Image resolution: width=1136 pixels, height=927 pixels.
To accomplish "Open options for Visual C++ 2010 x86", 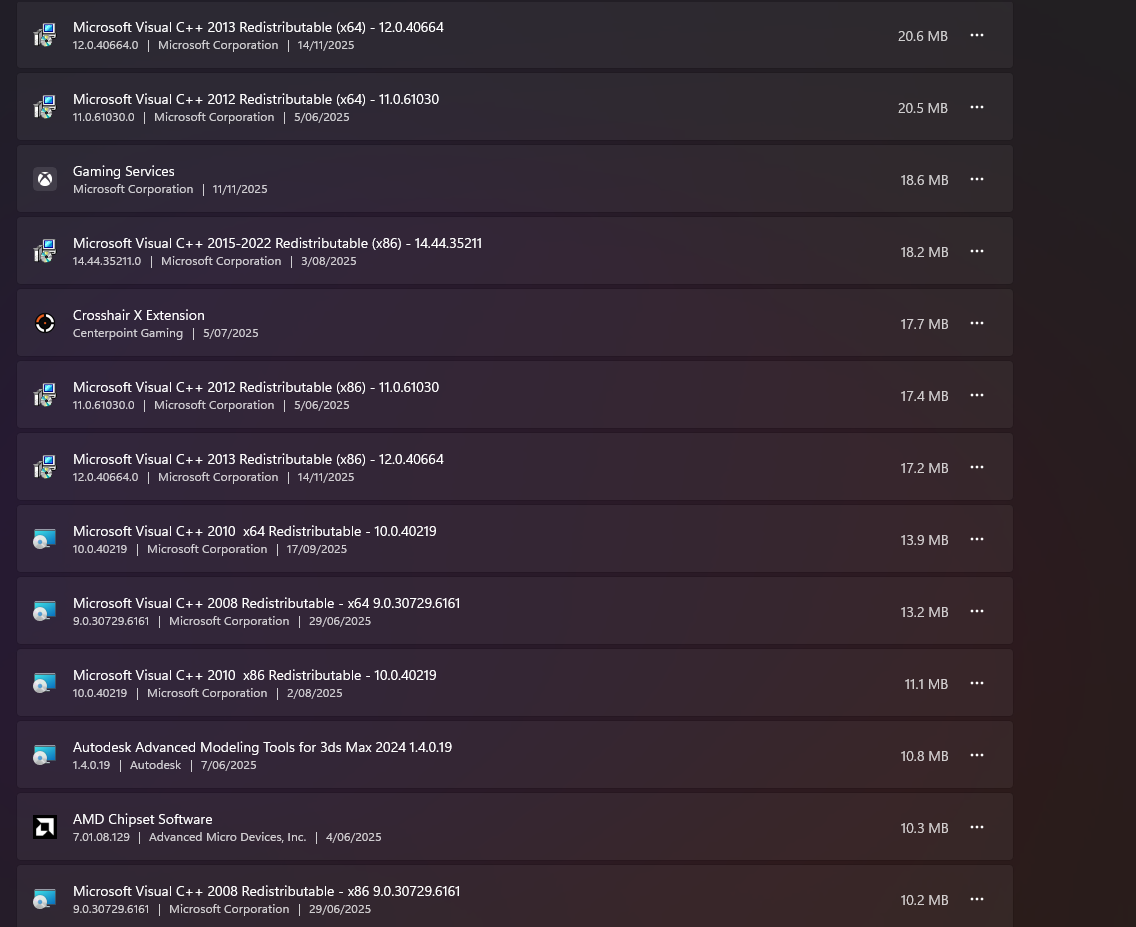I will pos(977,683).
